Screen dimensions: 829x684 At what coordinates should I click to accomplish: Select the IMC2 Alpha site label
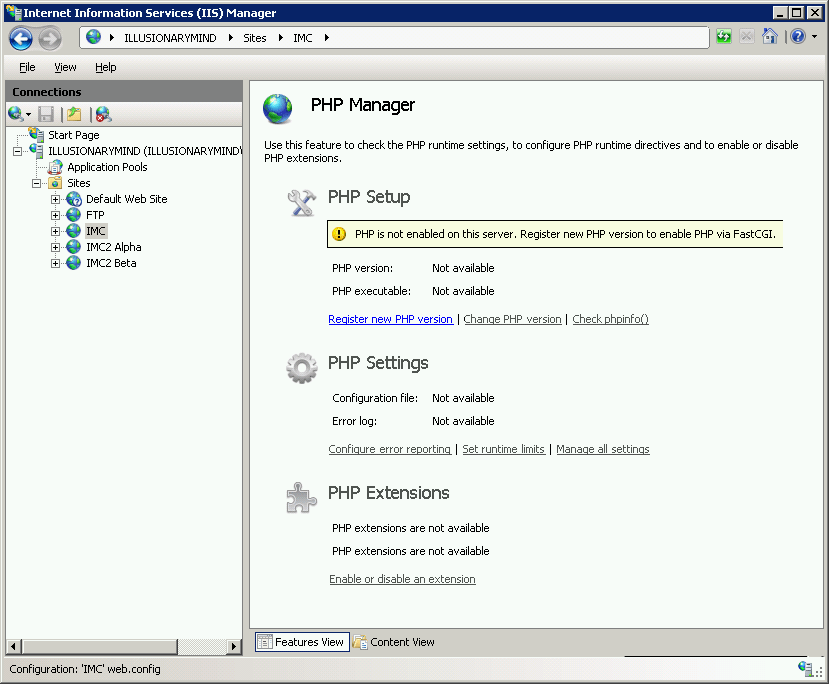(114, 247)
